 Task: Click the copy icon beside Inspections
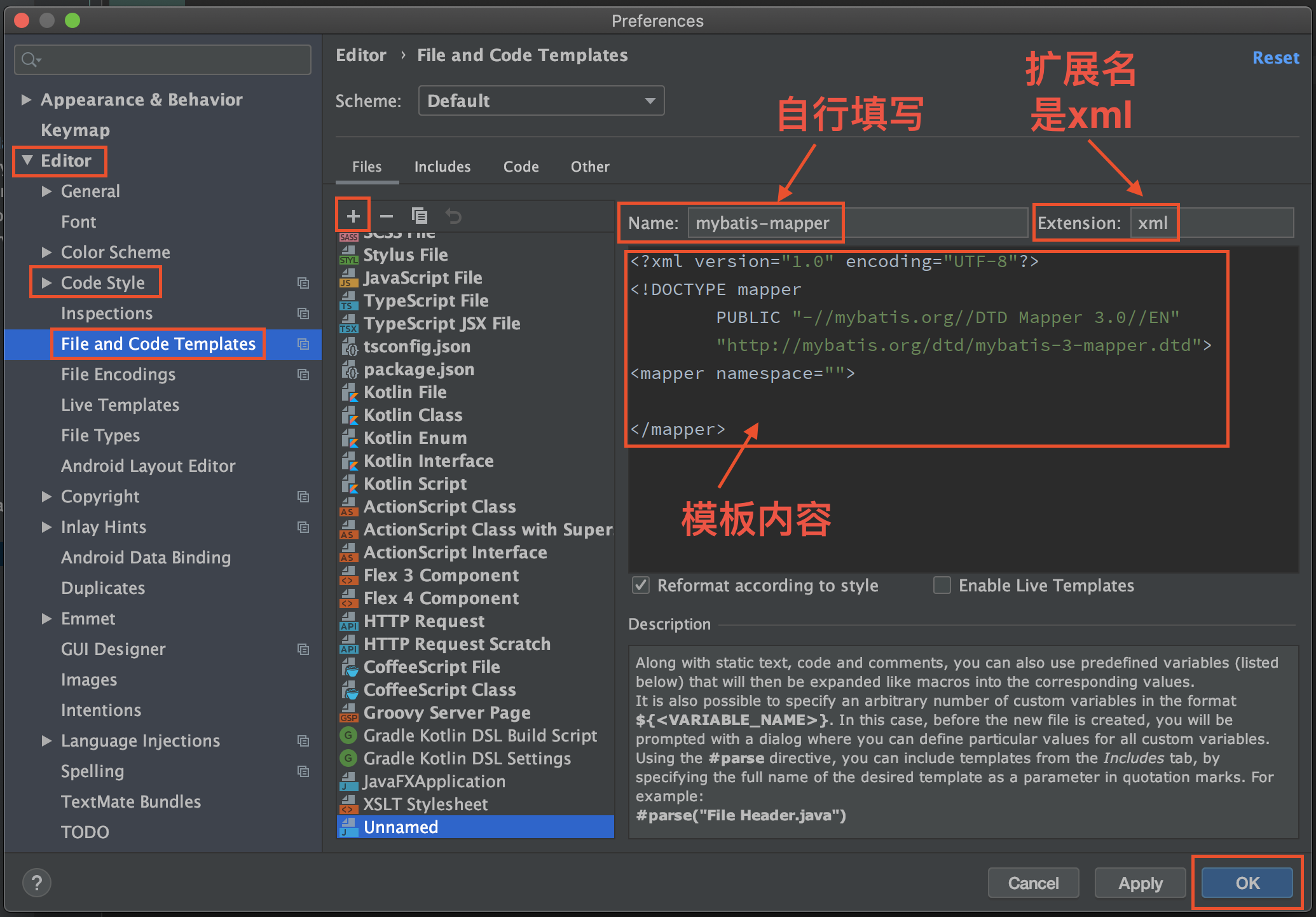pyautogui.click(x=303, y=314)
